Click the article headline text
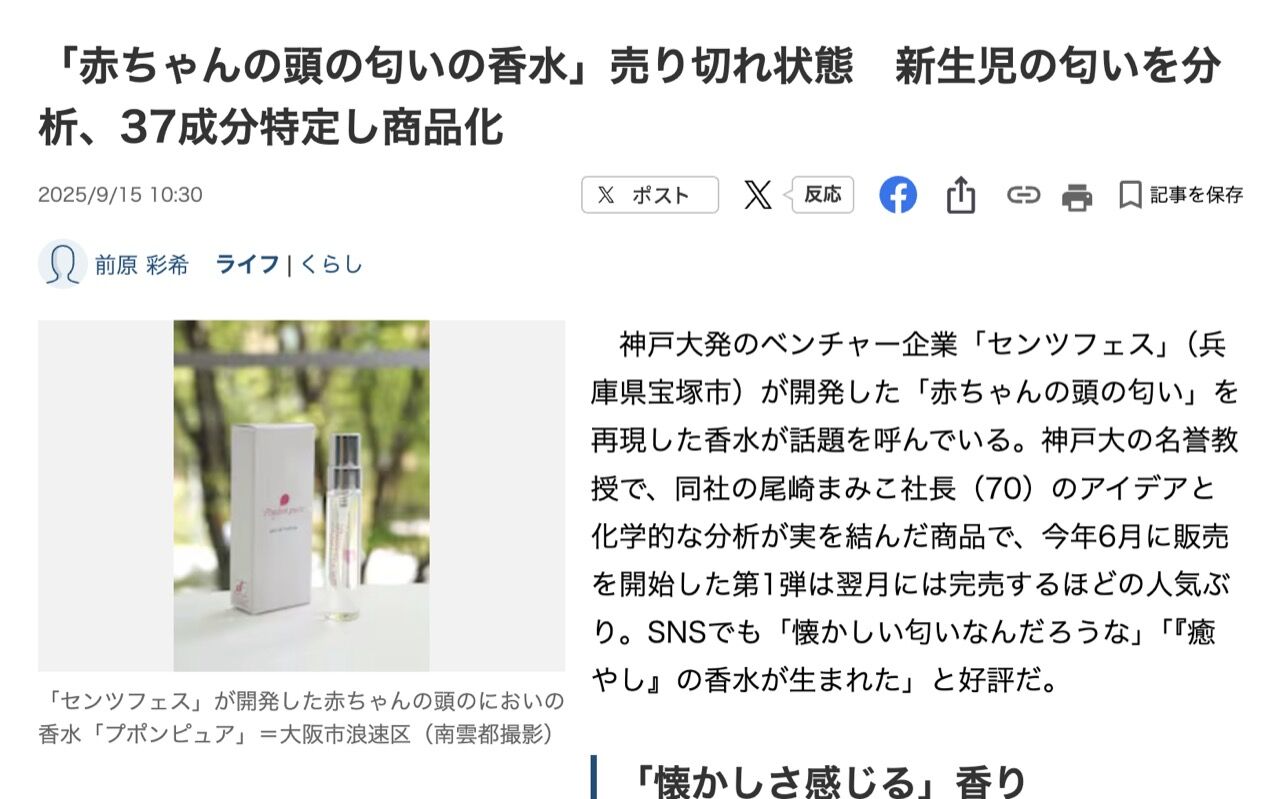This screenshot has height=799, width=1280. (630, 97)
